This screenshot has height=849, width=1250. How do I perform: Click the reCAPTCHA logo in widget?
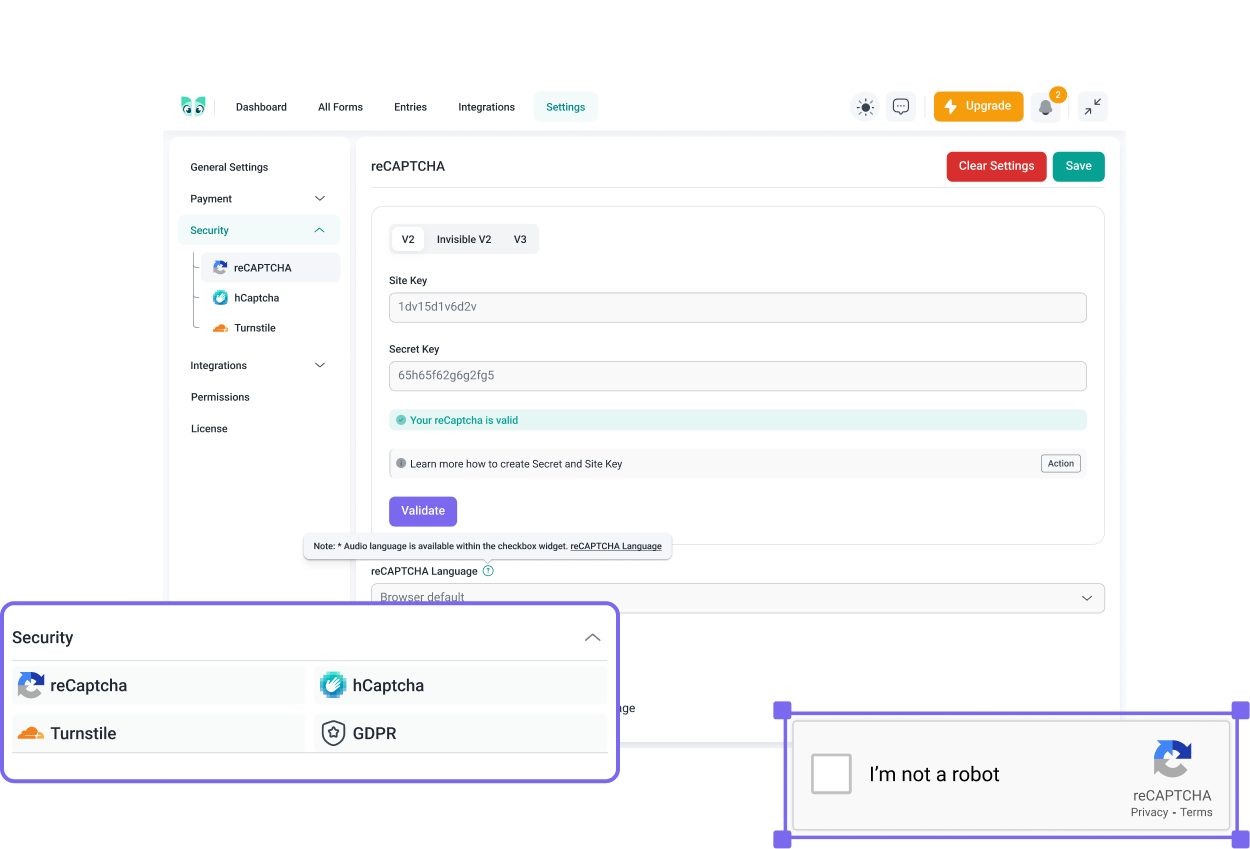[1172, 759]
